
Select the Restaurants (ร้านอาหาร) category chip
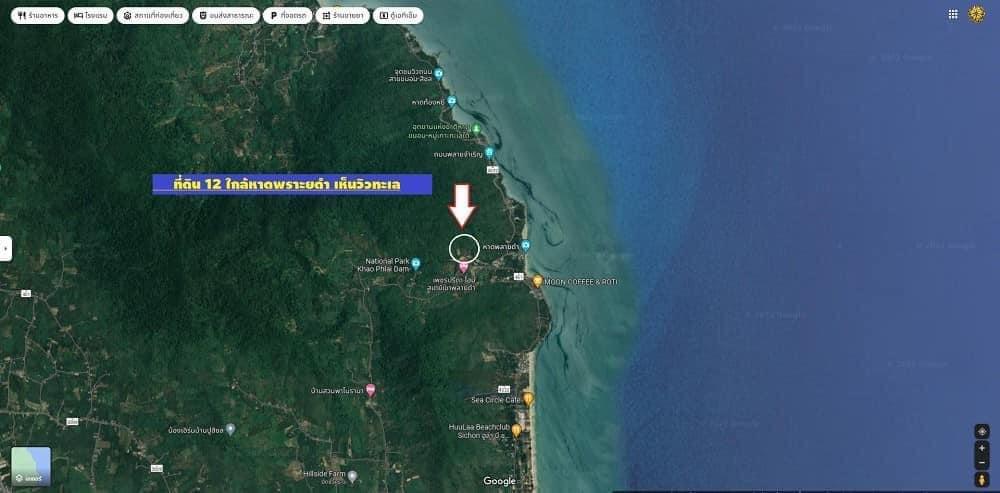point(38,15)
